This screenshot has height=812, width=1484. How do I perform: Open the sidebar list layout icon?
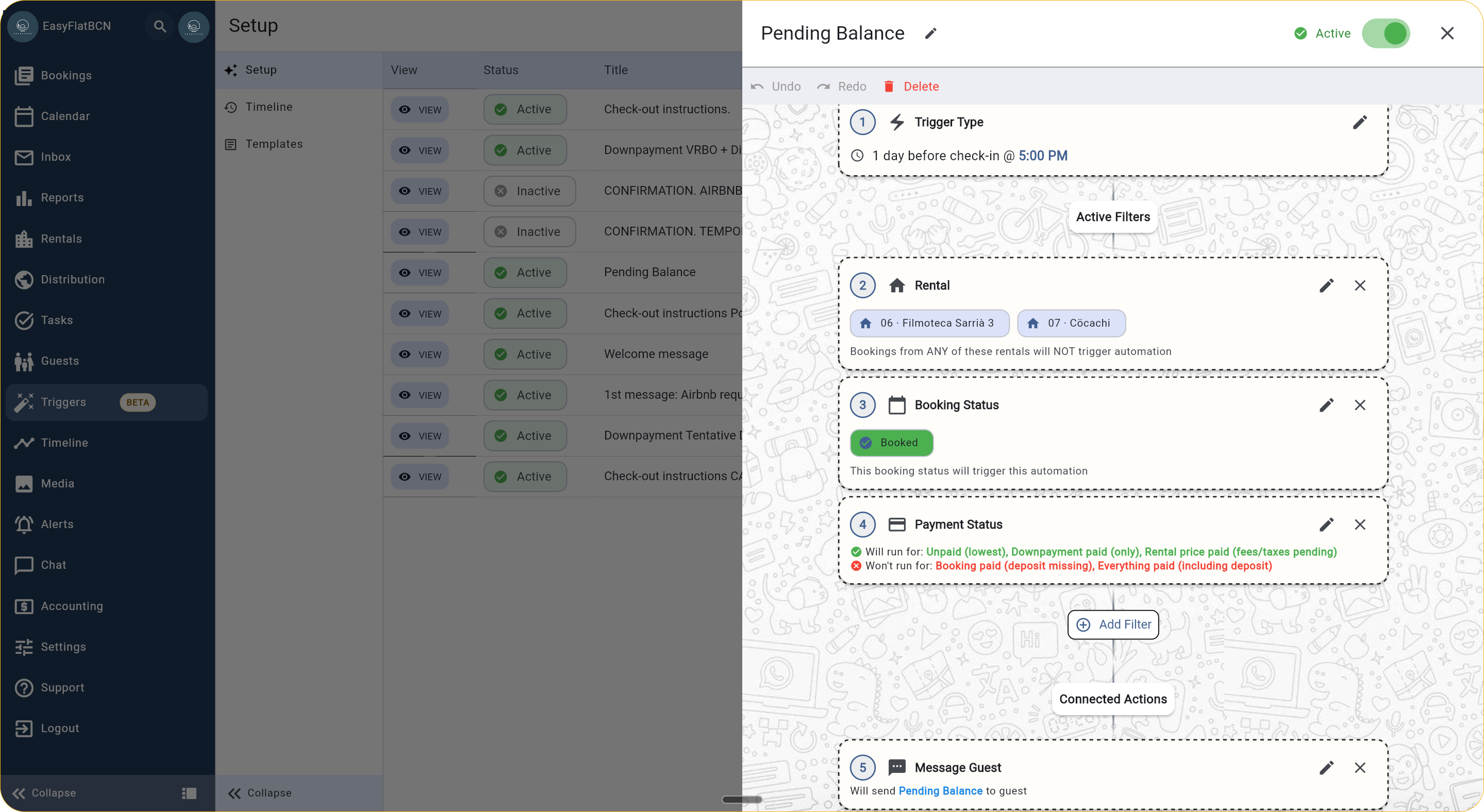tap(189, 793)
